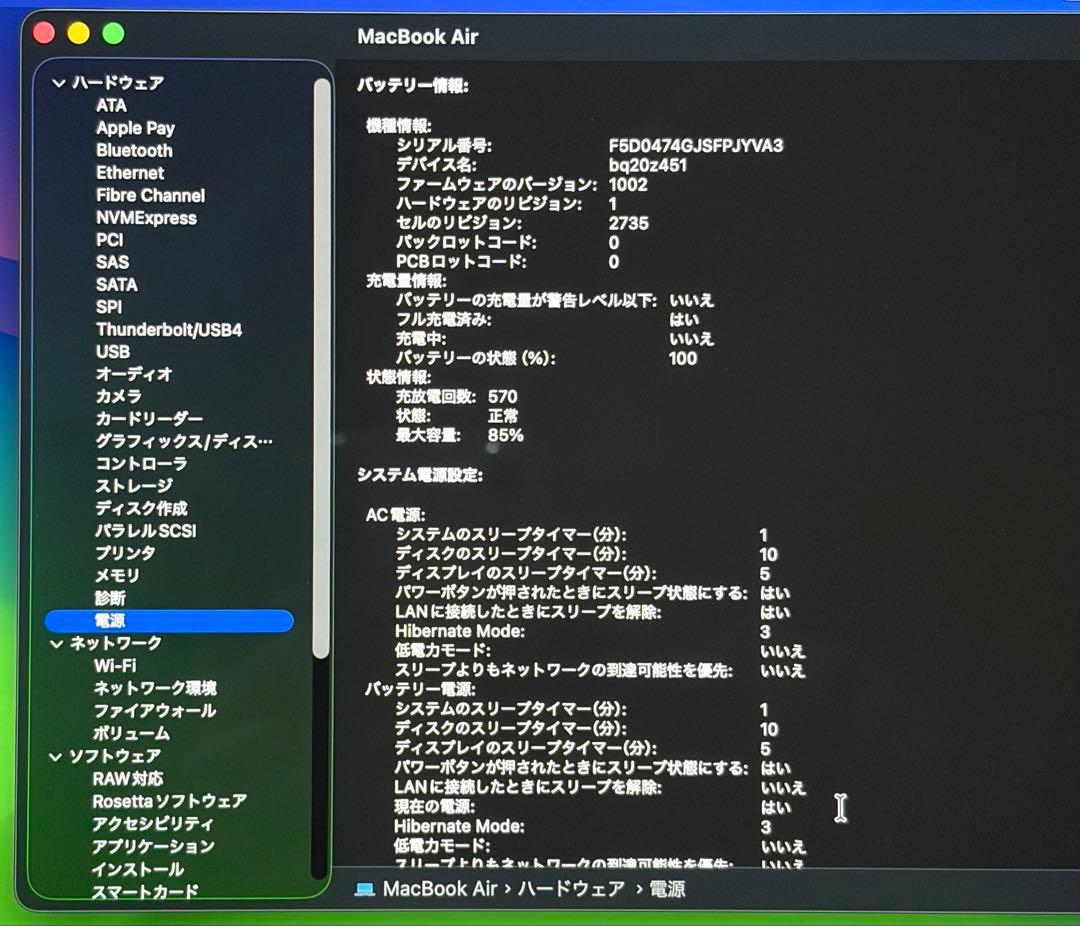
Task: Open the Bluetooth hardware entry
Action: coord(134,150)
